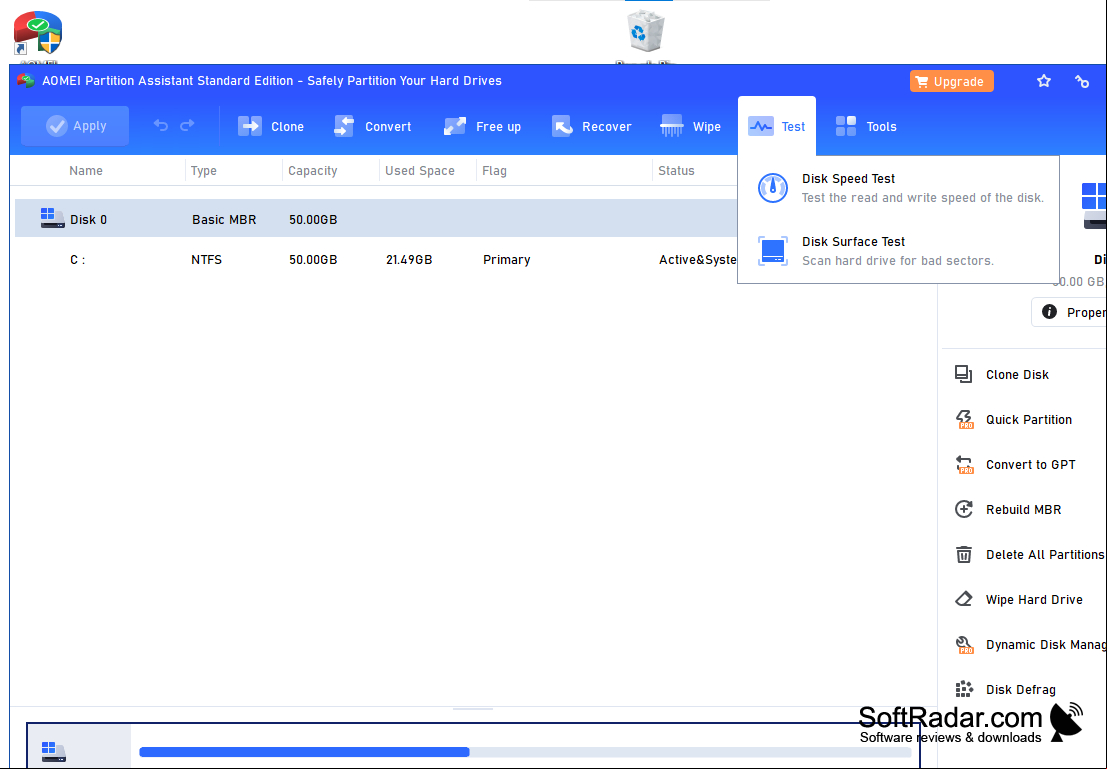Screen dimensions: 1107x769
Task: Click the Flag column header
Action: tap(494, 171)
